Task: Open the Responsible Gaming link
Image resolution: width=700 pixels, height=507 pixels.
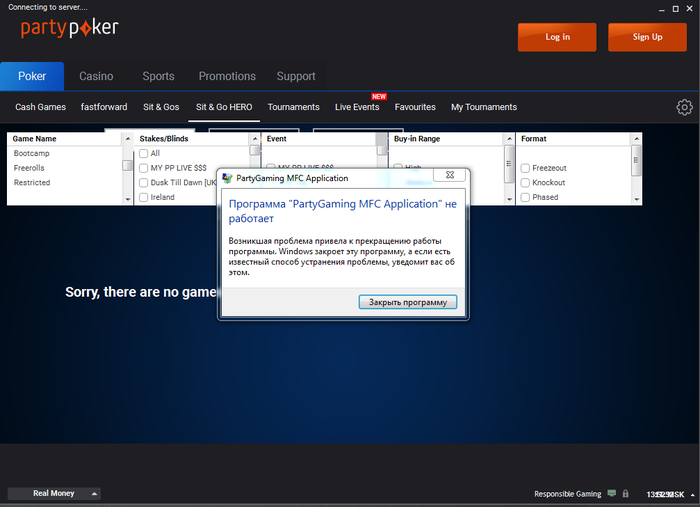Action: [567, 494]
